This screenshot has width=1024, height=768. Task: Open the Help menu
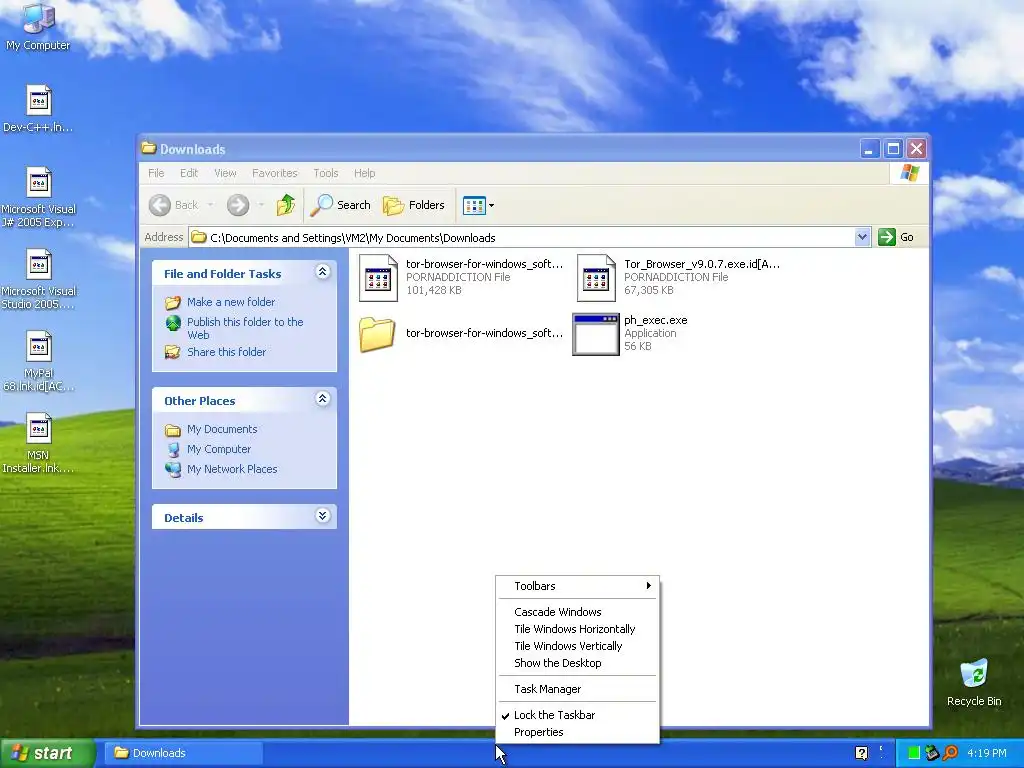coord(364,173)
